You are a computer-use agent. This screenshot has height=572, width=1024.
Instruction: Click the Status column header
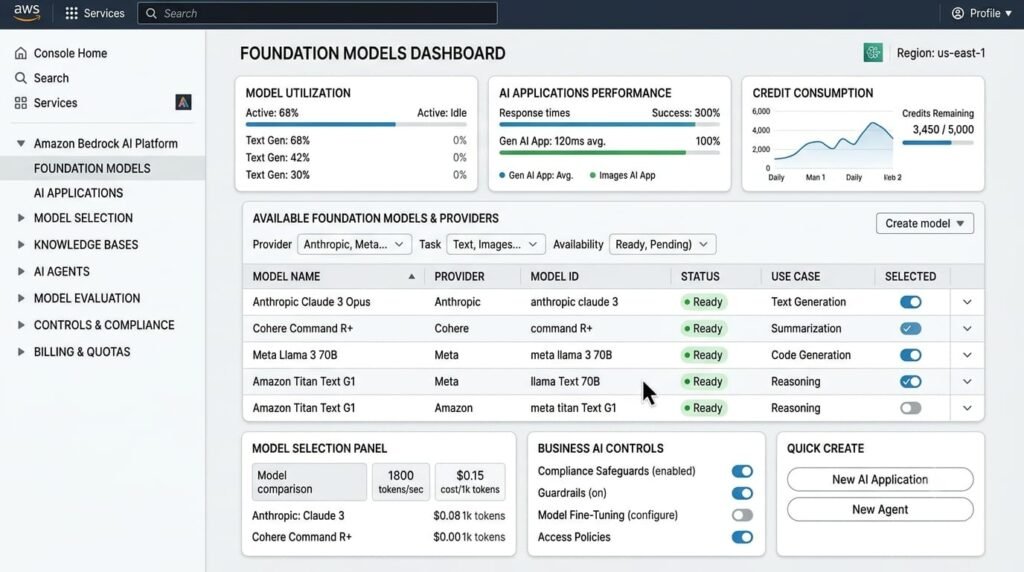pos(700,276)
